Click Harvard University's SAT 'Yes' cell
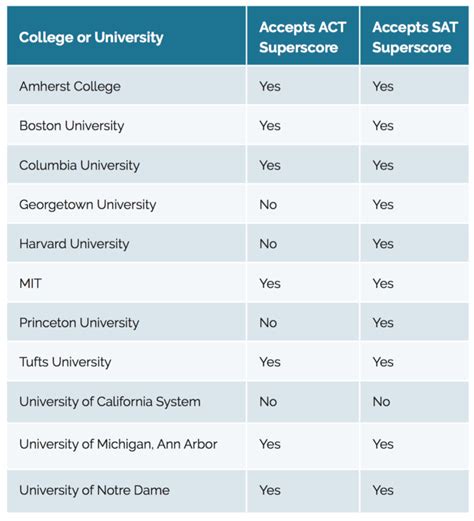 tap(414, 243)
